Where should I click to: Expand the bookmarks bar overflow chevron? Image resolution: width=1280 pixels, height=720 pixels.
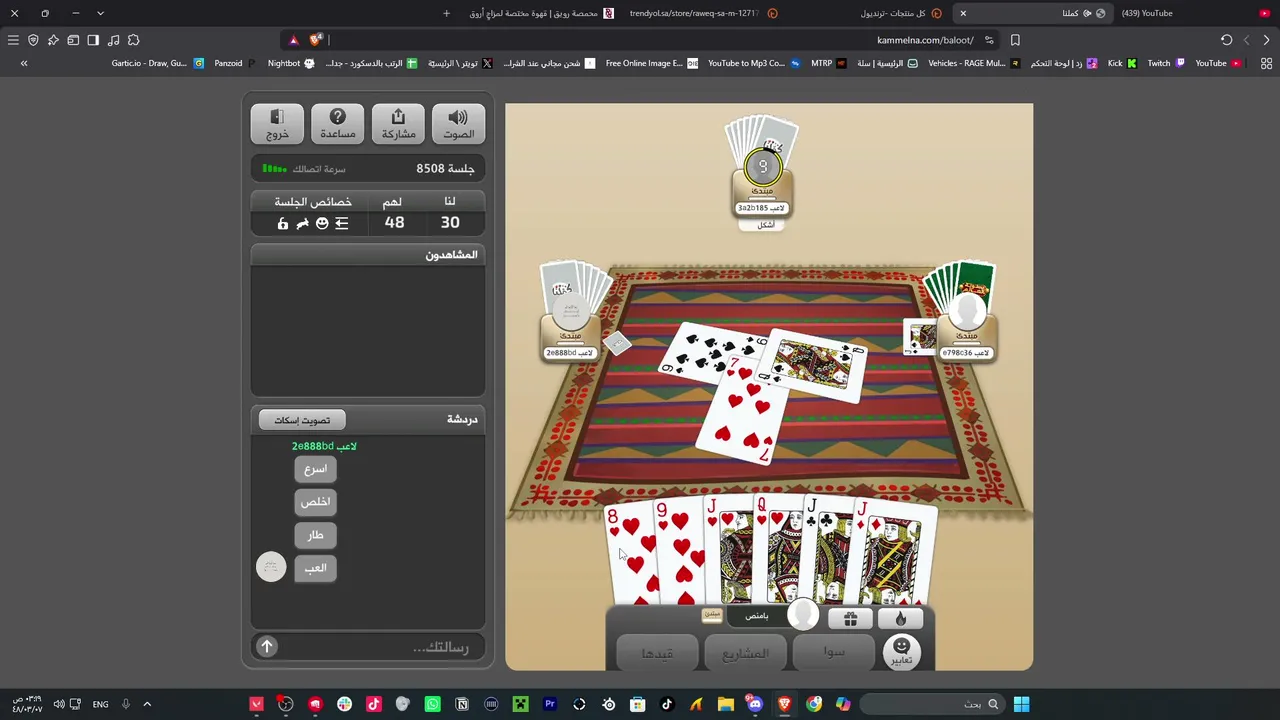[24, 63]
